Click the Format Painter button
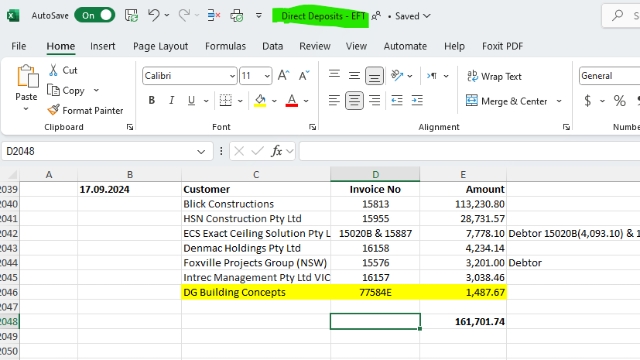This screenshot has width=640, height=360. coord(85,110)
